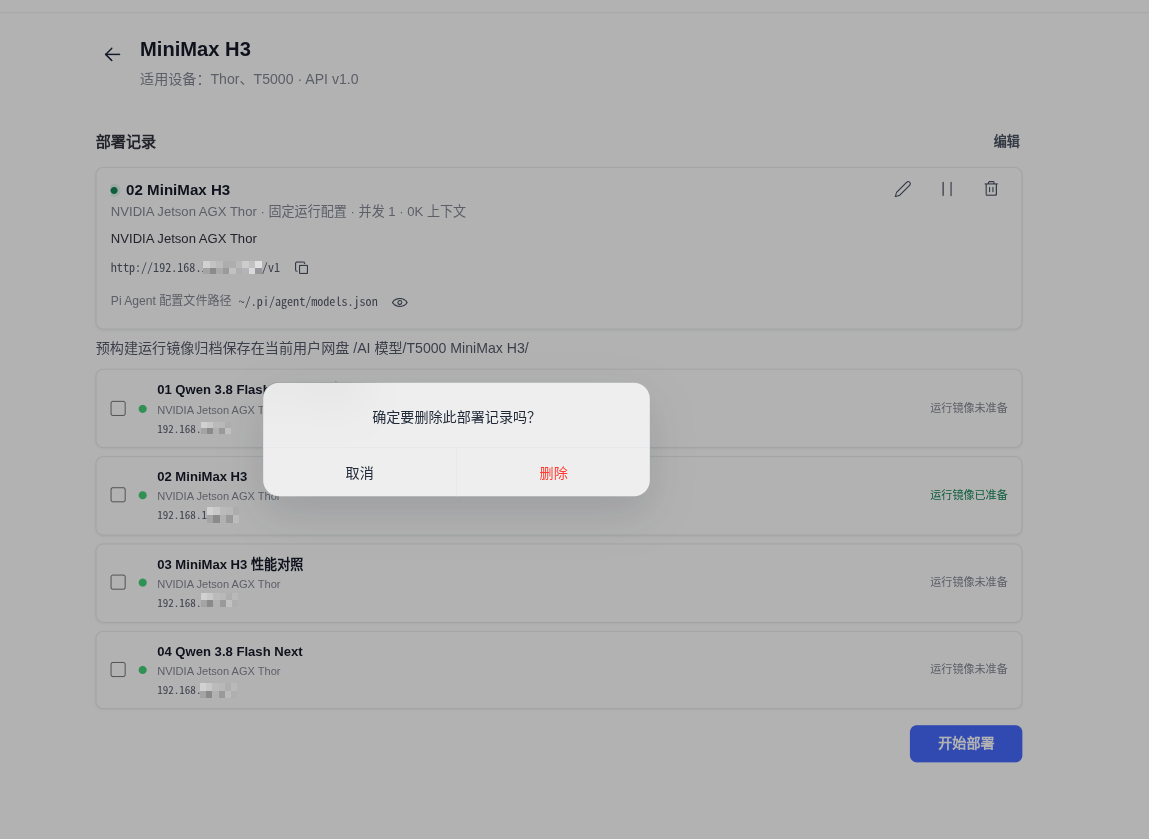1149x839 pixels.
Task: Show Pi Agent config with eye icon
Action: click(x=399, y=302)
